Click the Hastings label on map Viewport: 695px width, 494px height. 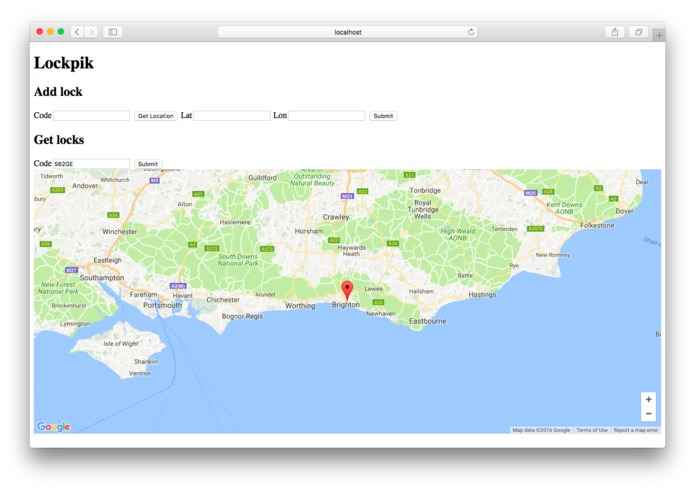coord(482,295)
